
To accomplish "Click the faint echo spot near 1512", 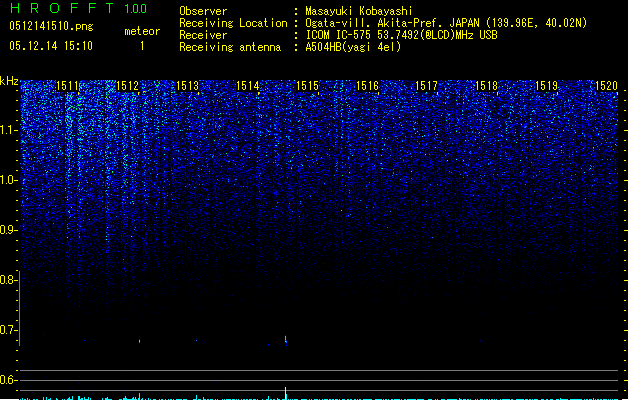I will coord(140,341).
